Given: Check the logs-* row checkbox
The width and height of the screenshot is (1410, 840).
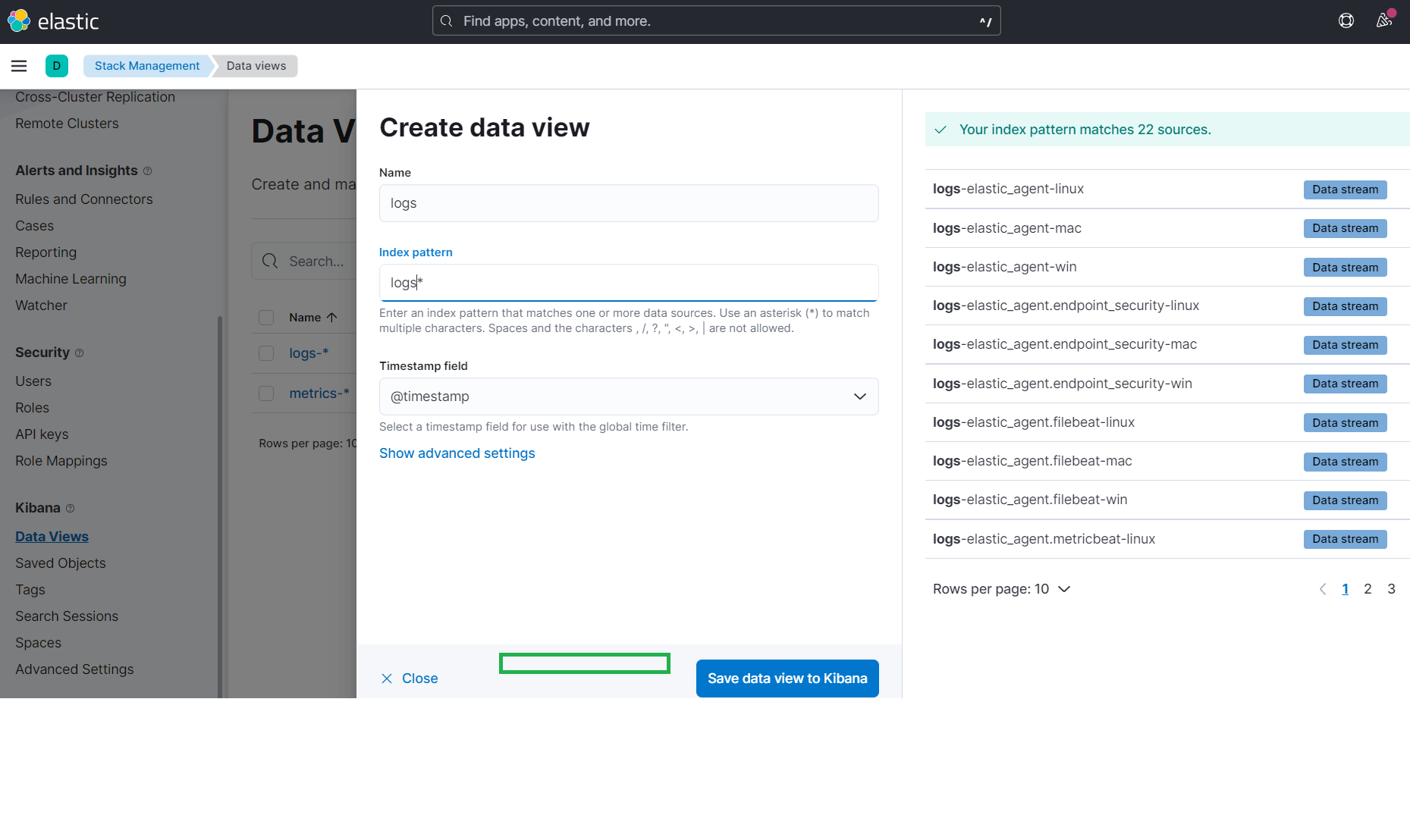Looking at the screenshot, I should pos(266,353).
